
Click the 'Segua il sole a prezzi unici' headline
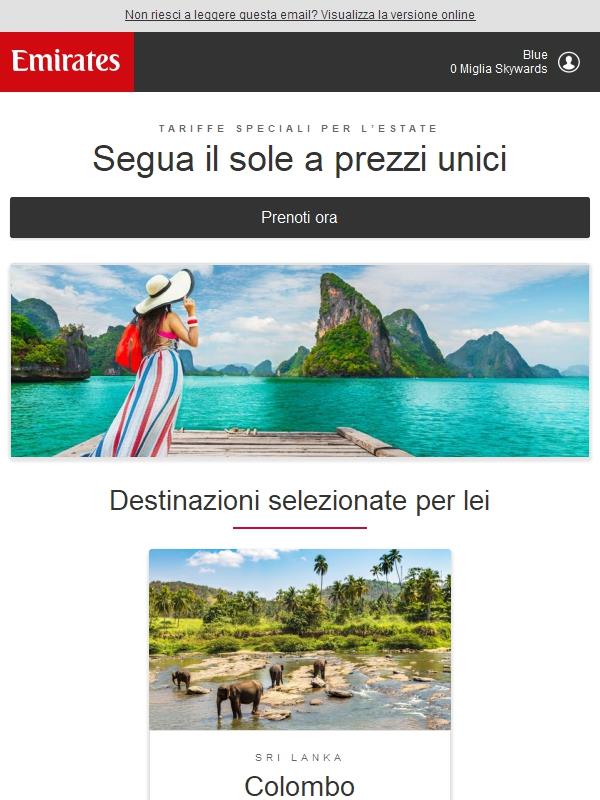(300, 159)
